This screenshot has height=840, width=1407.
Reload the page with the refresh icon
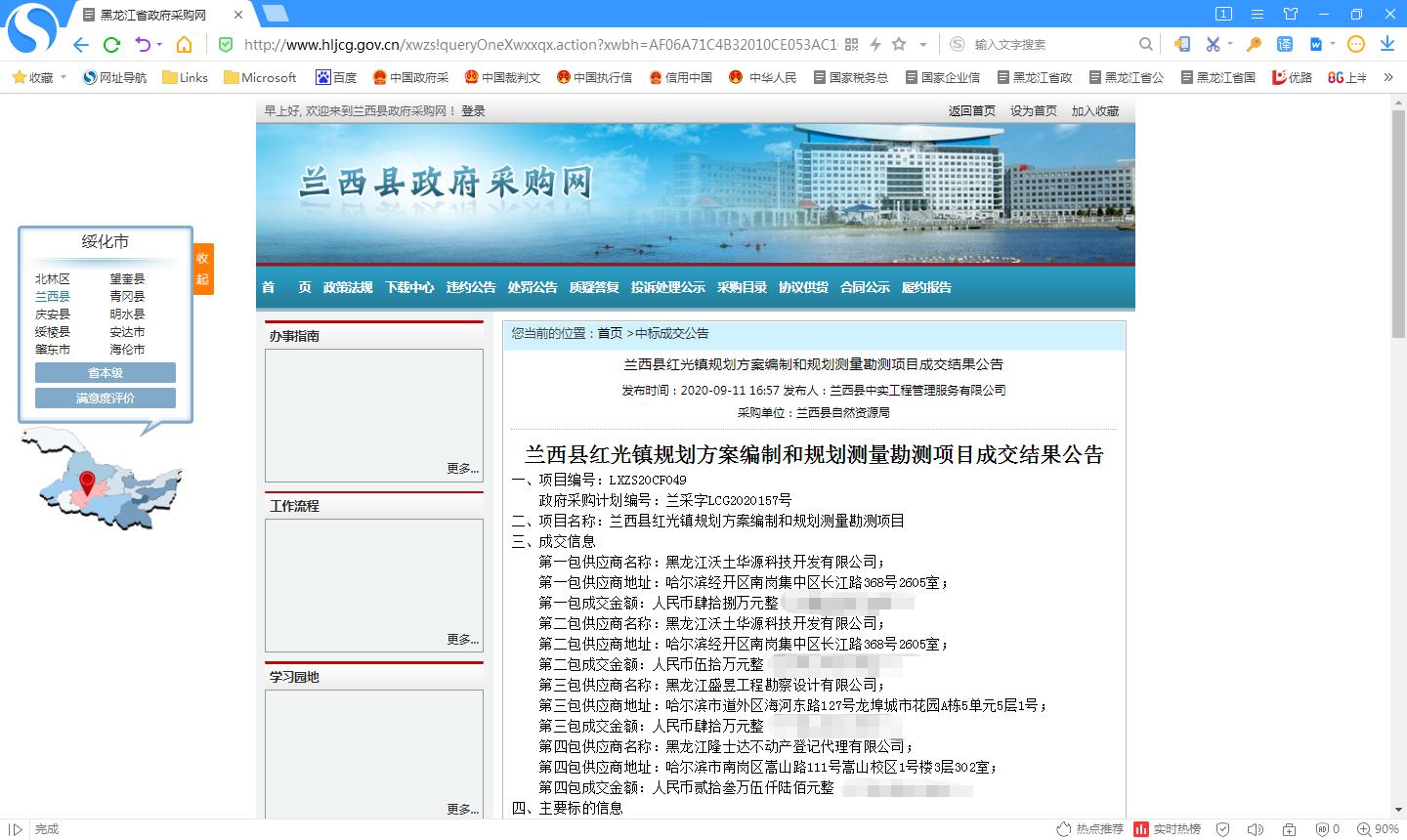pos(111,45)
